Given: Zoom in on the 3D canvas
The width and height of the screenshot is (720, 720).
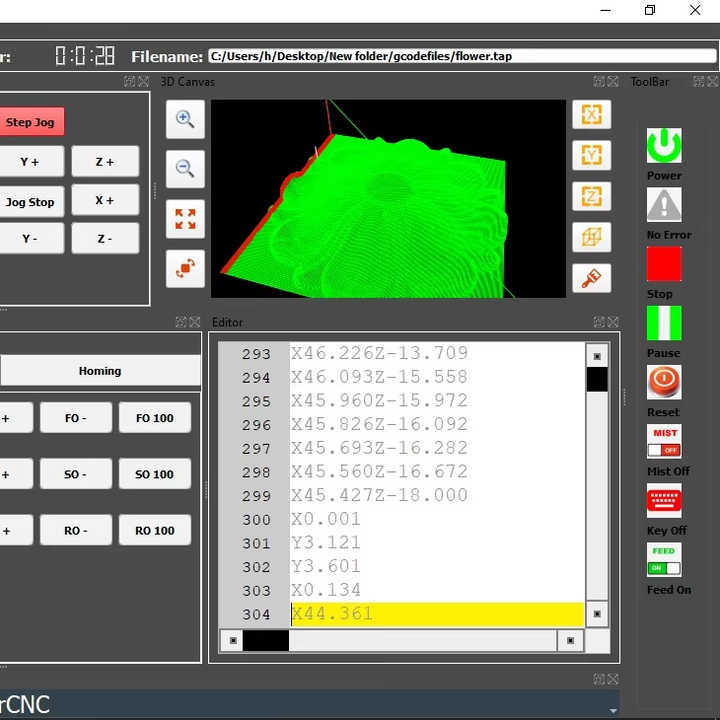Looking at the screenshot, I should pos(185,119).
